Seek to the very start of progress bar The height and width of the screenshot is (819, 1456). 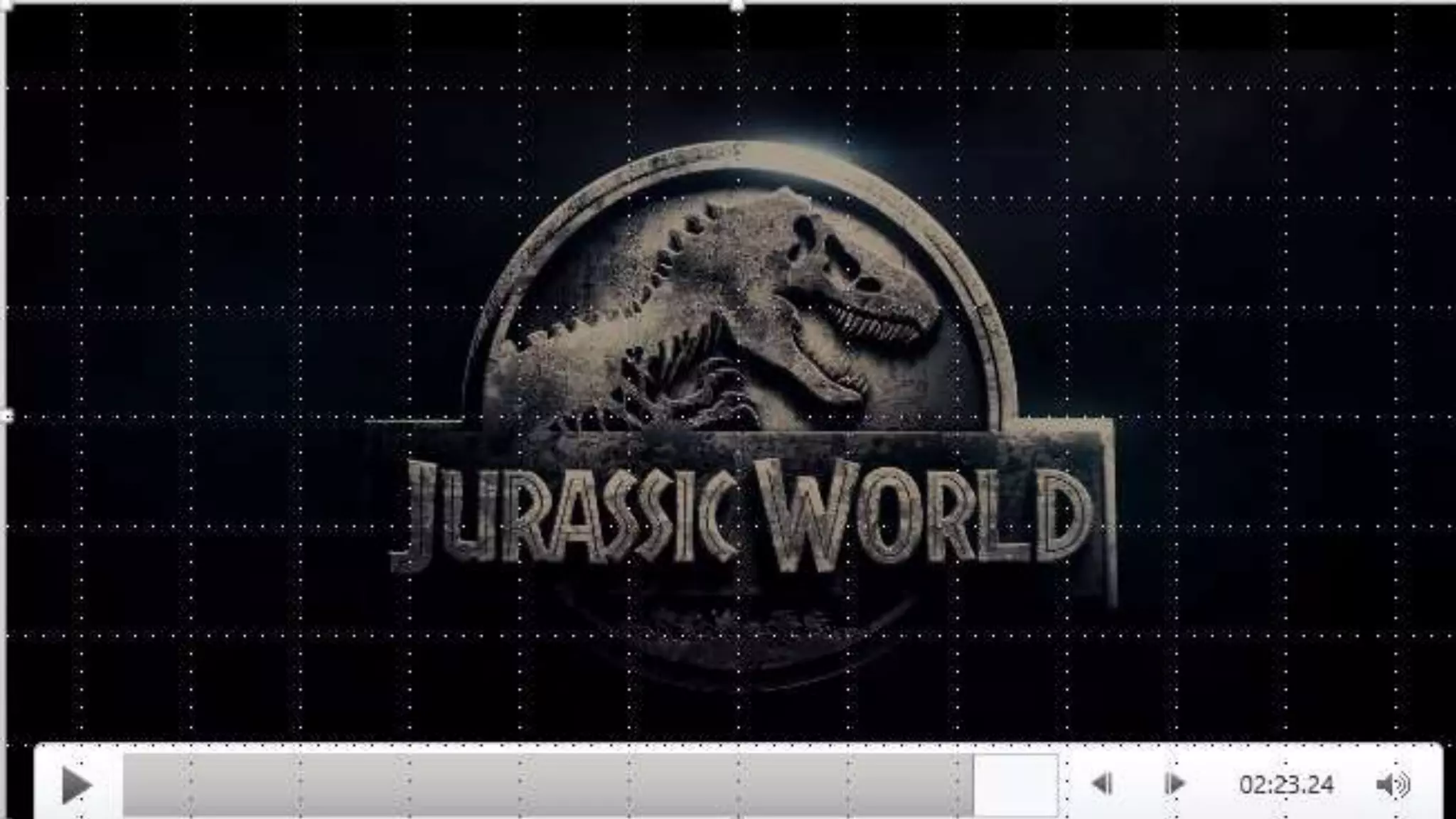pyautogui.click(x=127, y=785)
